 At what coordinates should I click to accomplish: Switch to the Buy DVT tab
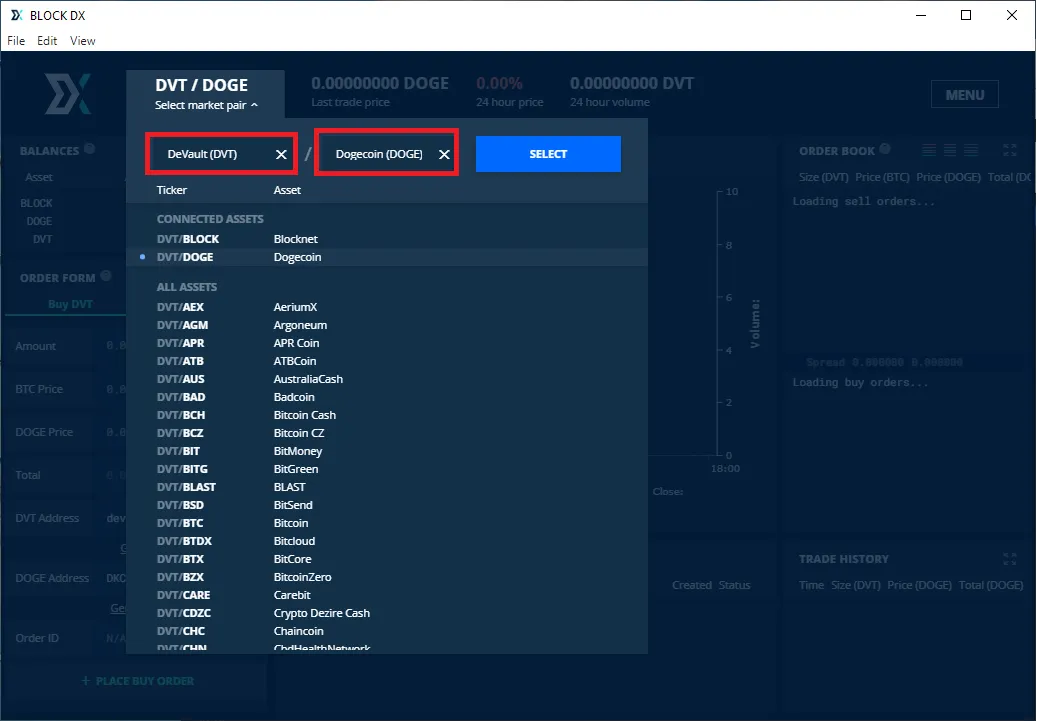tap(70, 304)
